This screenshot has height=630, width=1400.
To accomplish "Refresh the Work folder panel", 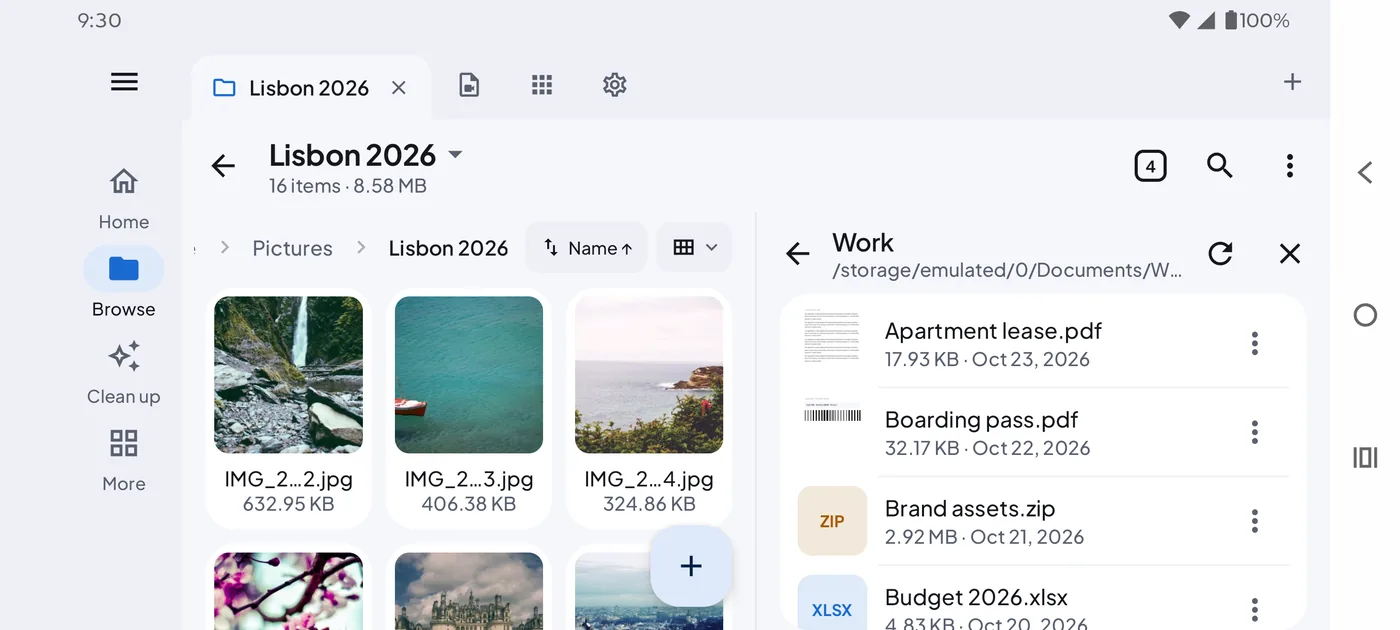I will point(1220,254).
